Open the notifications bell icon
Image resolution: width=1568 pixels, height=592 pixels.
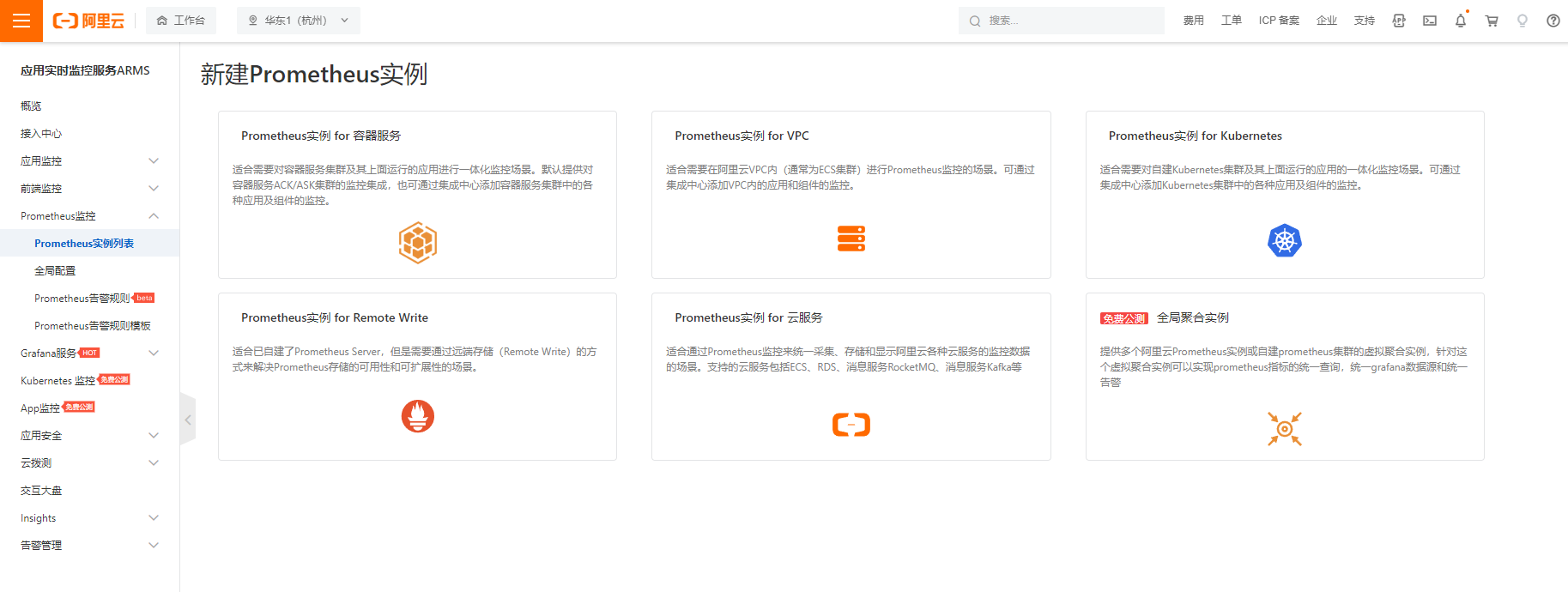pyautogui.click(x=1461, y=21)
